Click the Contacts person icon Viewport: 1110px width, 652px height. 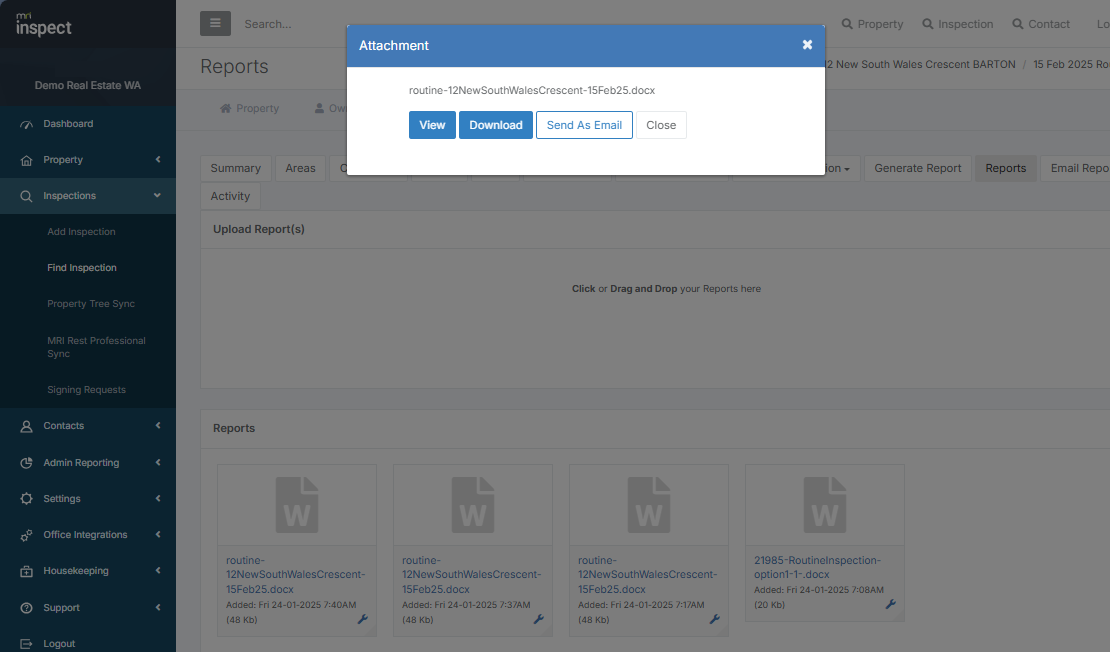pos(26,426)
